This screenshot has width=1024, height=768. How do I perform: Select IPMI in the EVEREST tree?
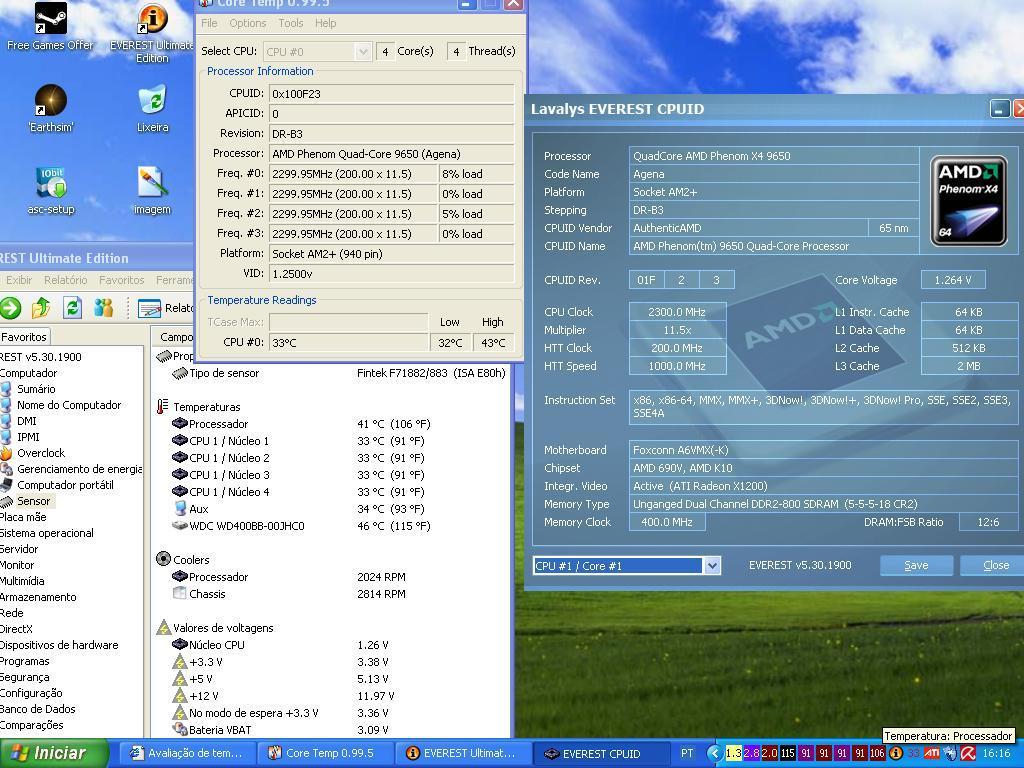[28, 437]
